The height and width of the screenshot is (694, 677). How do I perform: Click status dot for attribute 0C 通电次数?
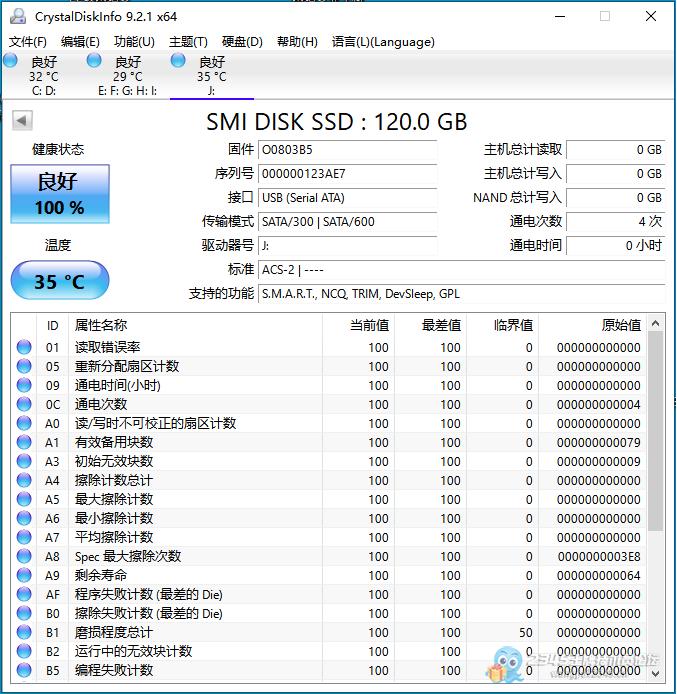pos(24,405)
